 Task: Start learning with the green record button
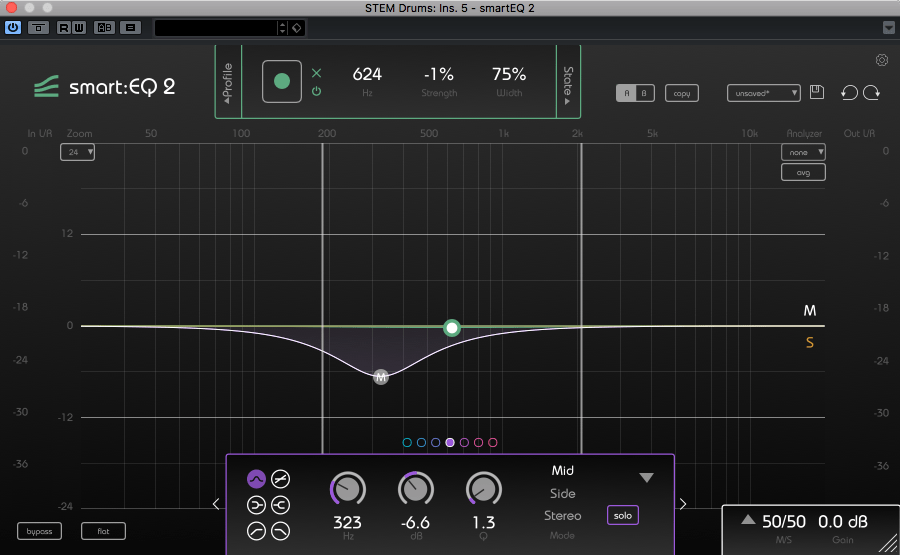pos(282,81)
